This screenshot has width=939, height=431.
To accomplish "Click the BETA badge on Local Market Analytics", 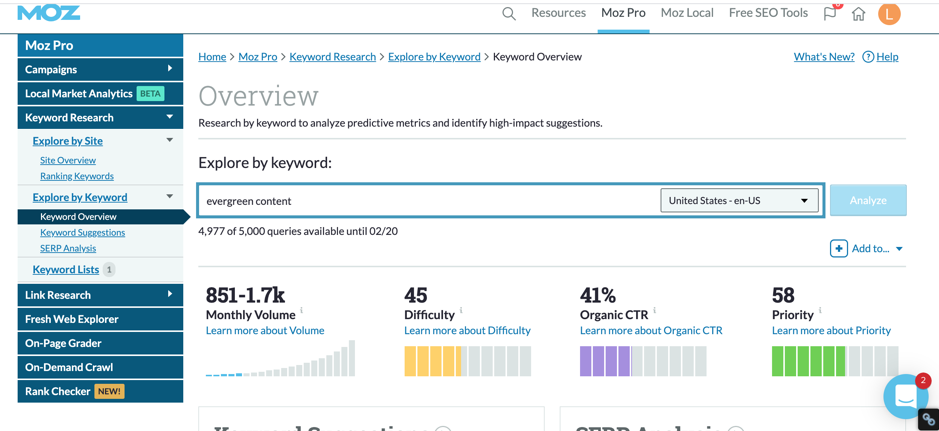I will 150,93.
